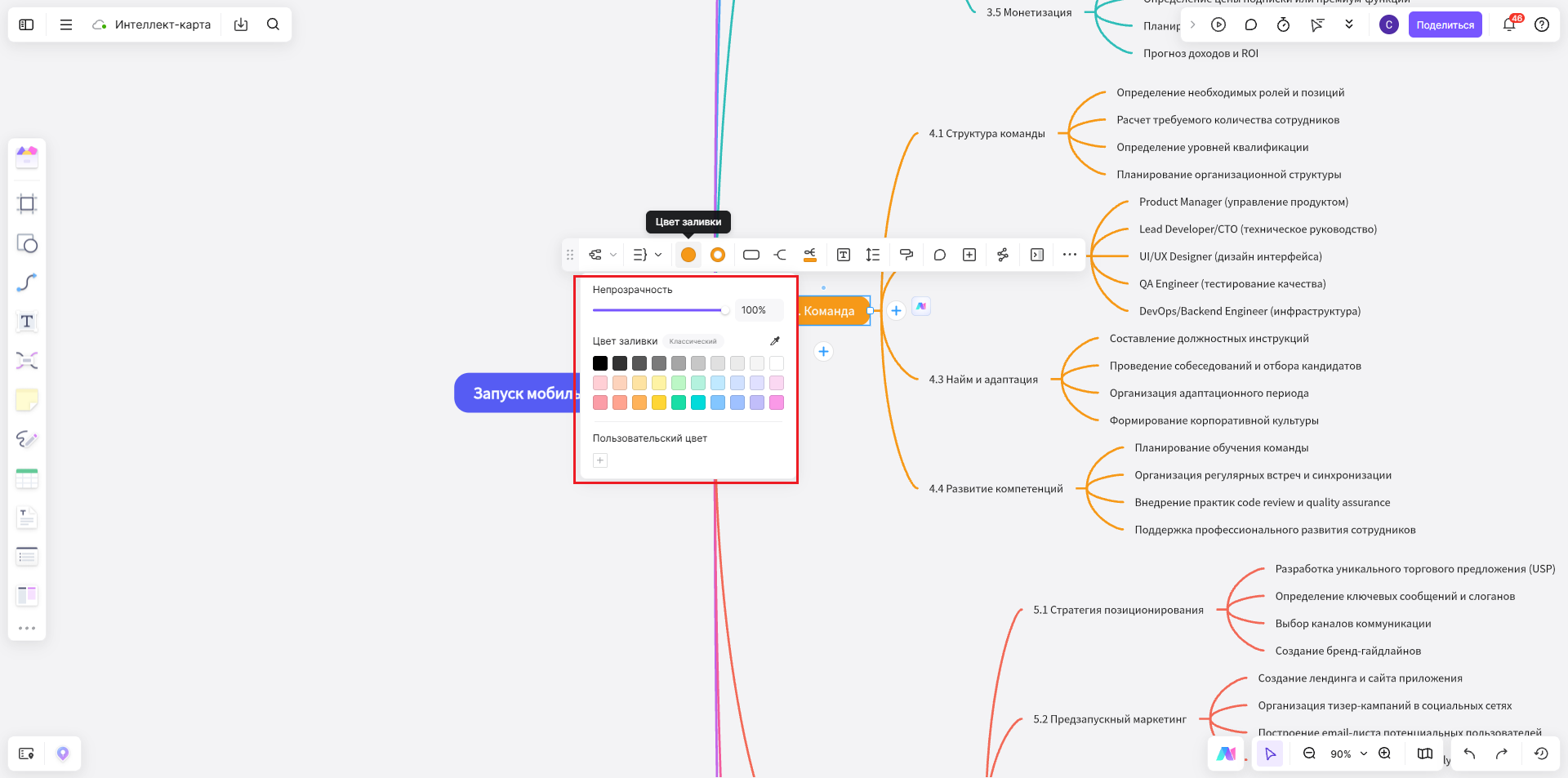Pick the eyedropper color tool
Screen dimensions: 1568x778
click(x=775, y=341)
